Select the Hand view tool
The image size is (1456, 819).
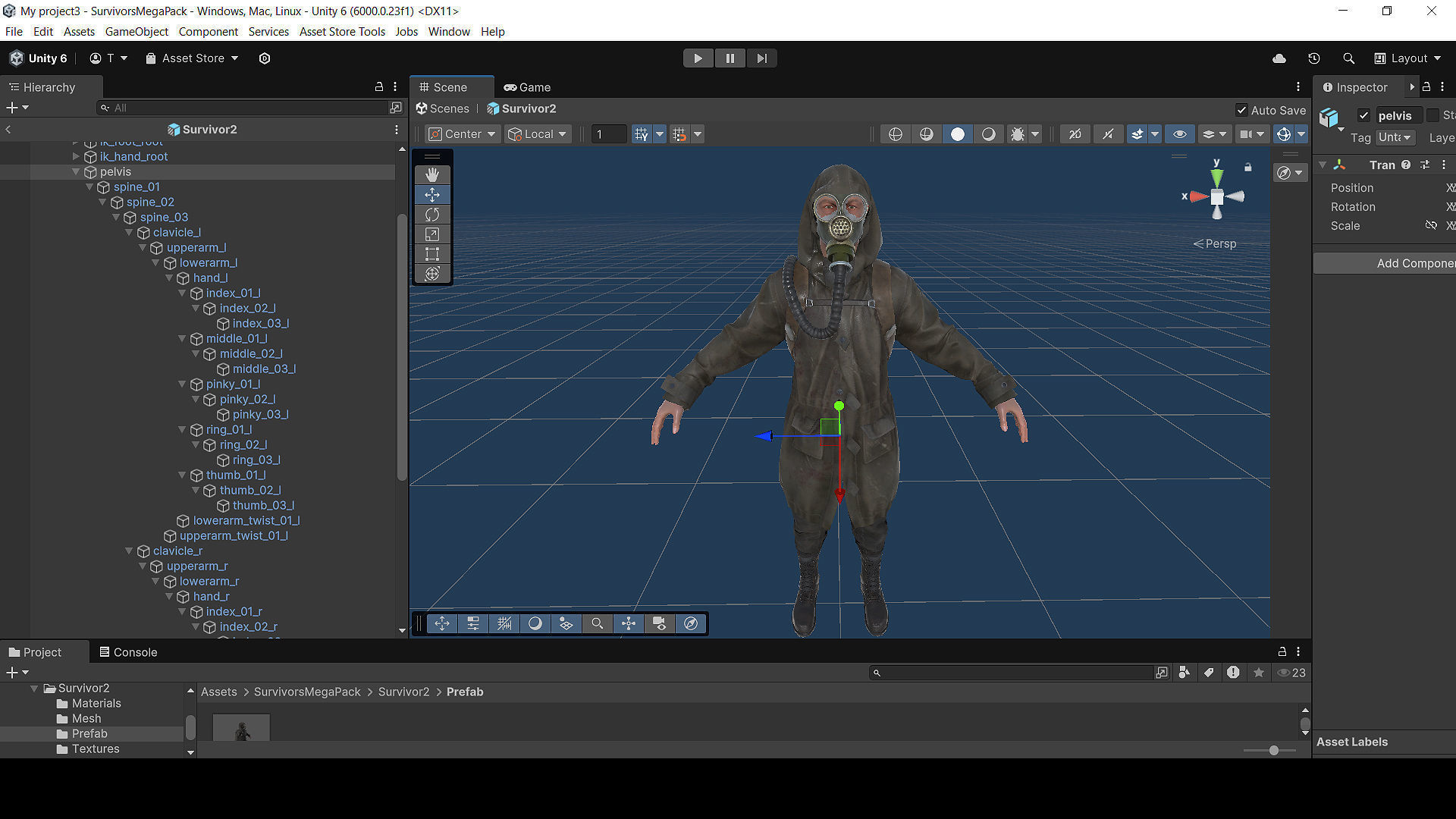432,174
